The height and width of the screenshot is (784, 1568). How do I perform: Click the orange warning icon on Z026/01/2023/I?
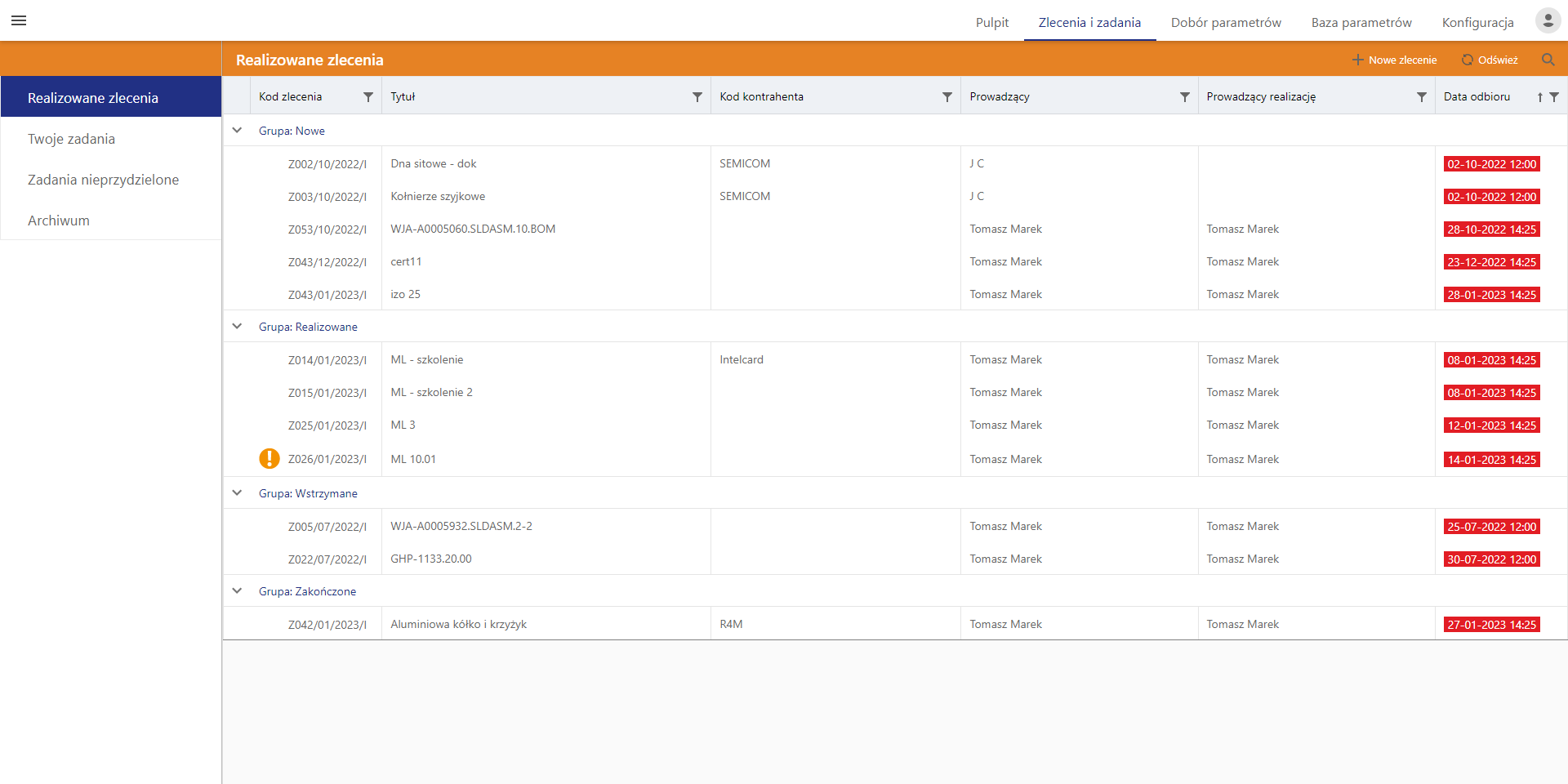coord(269,459)
